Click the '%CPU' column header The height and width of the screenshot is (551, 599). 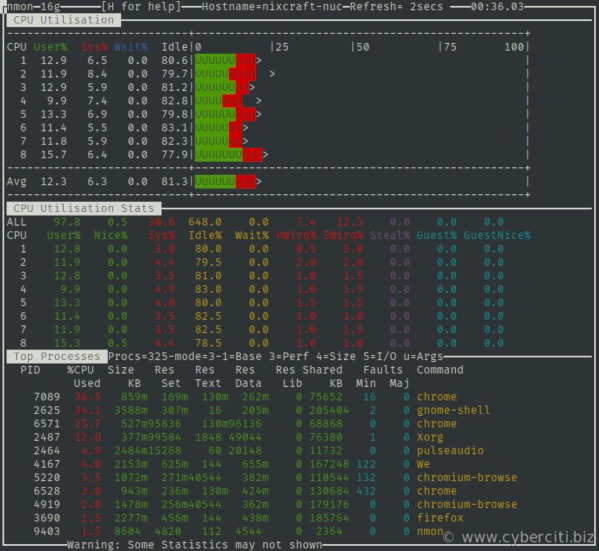pos(80,370)
